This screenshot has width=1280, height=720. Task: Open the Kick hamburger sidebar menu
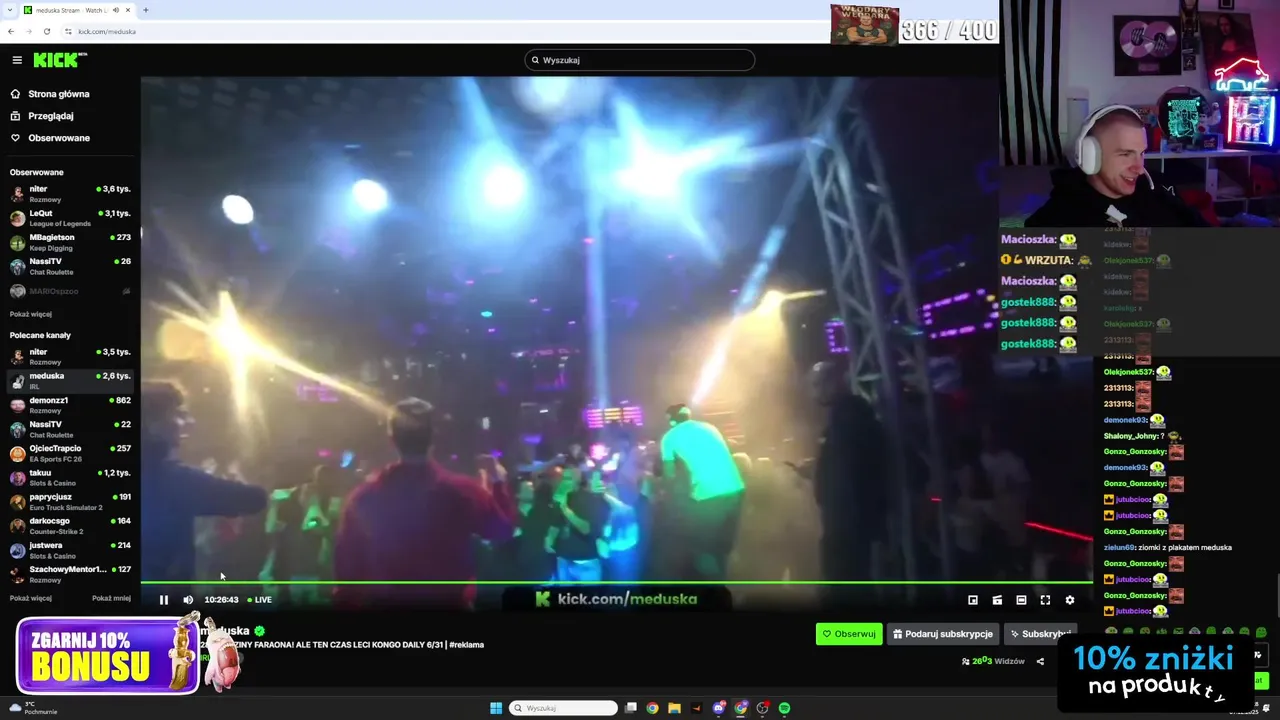tap(17, 60)
